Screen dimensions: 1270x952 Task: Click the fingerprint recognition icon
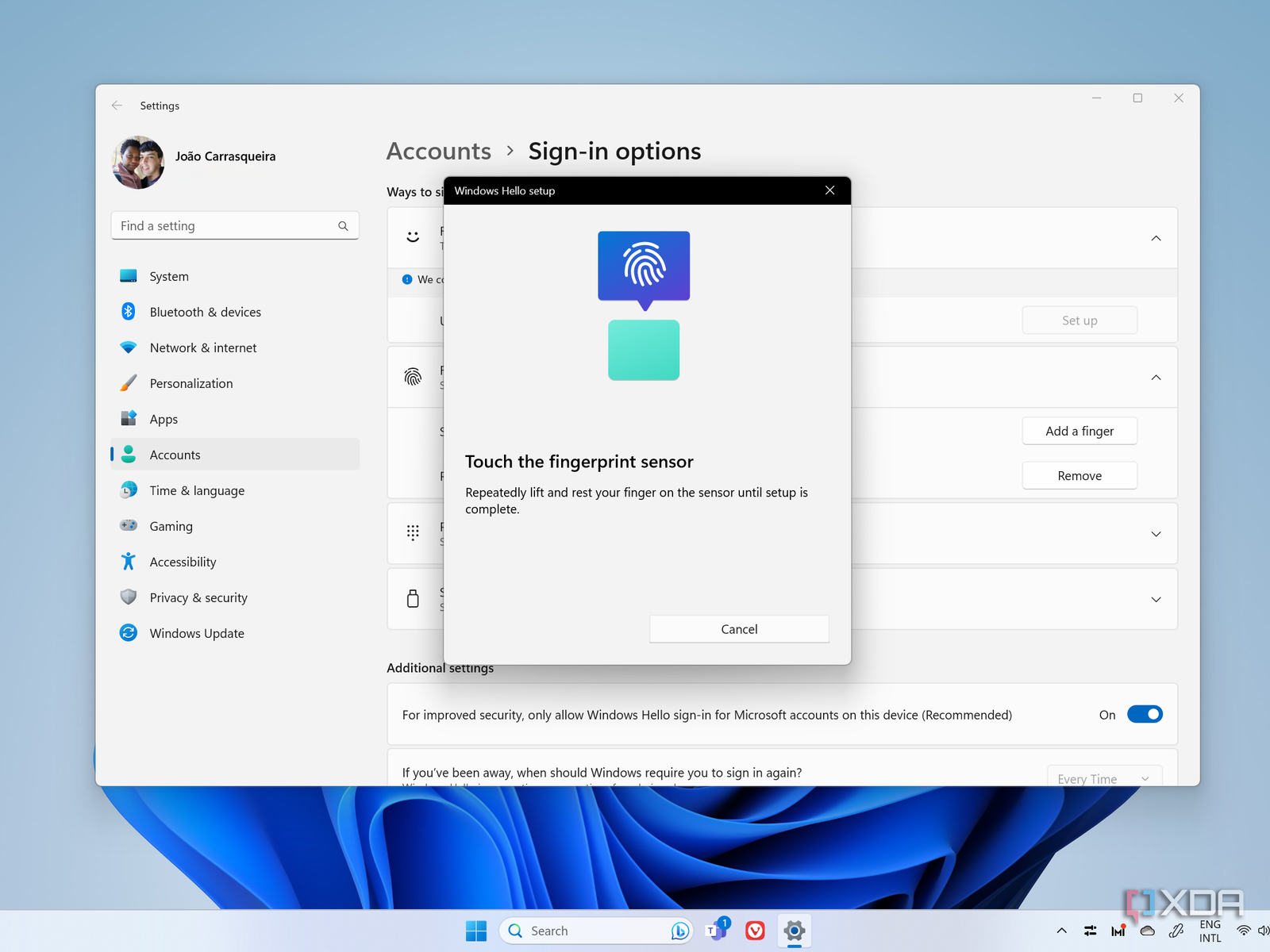[x=413, y=377]
